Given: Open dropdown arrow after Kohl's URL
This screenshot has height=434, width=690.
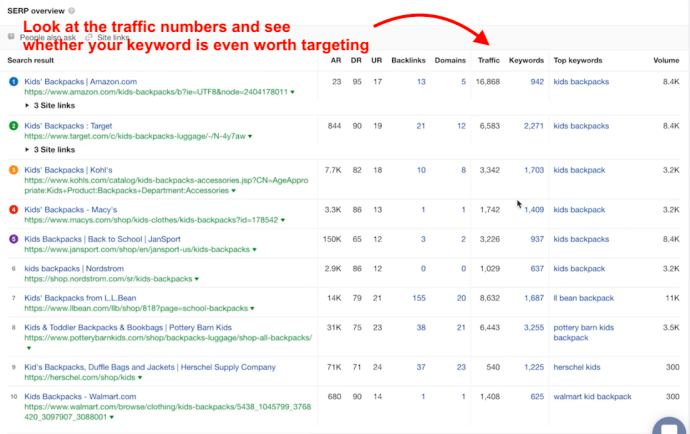Looking at the screenshot, I should [x=234, y=191].
